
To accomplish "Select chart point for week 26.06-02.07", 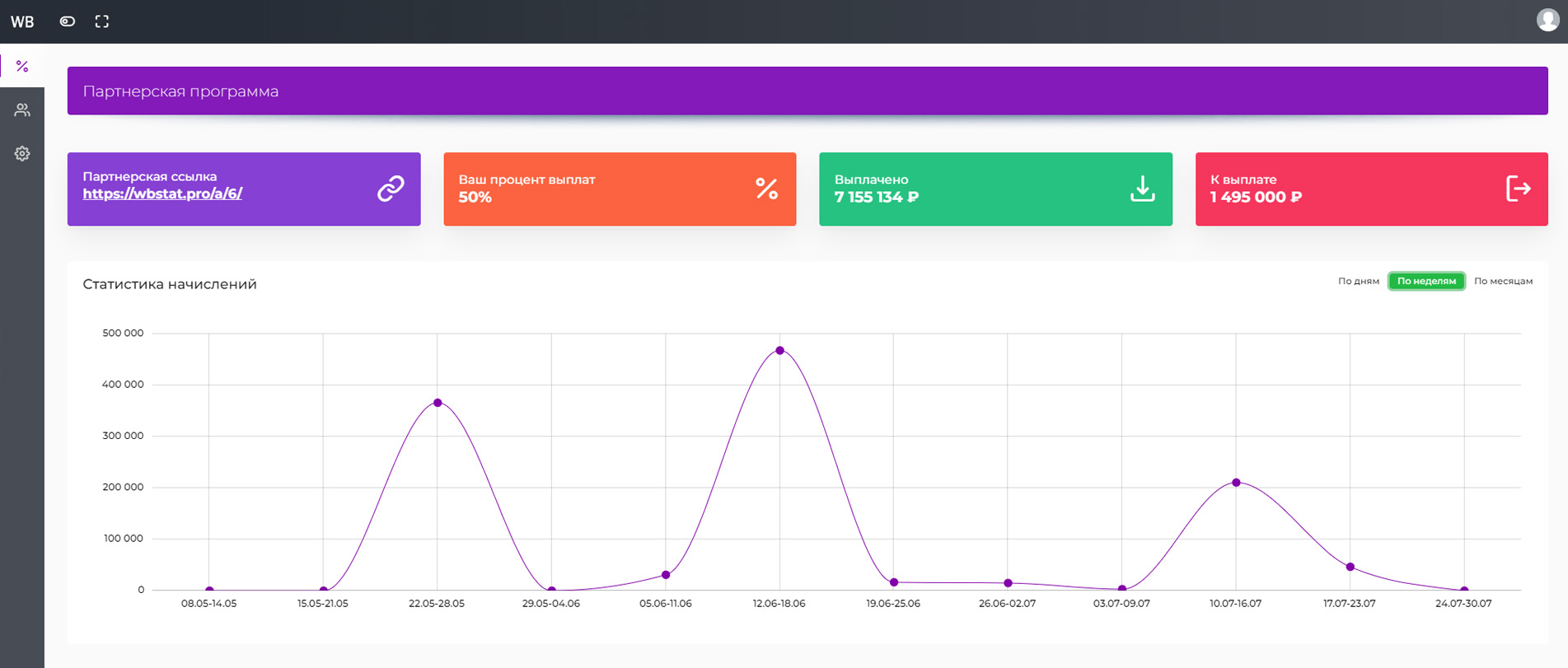I will [x=1008, y=583].
